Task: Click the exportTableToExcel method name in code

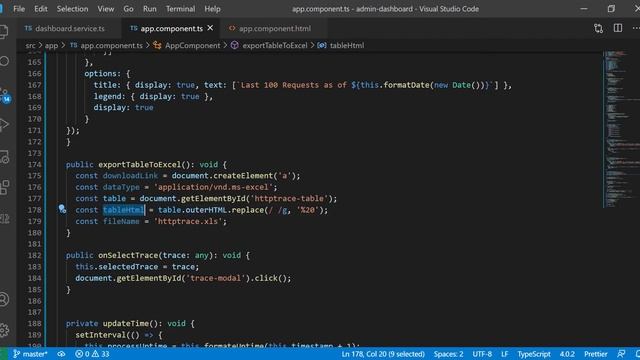Action: pyautogui.click(x=140, y=164)
